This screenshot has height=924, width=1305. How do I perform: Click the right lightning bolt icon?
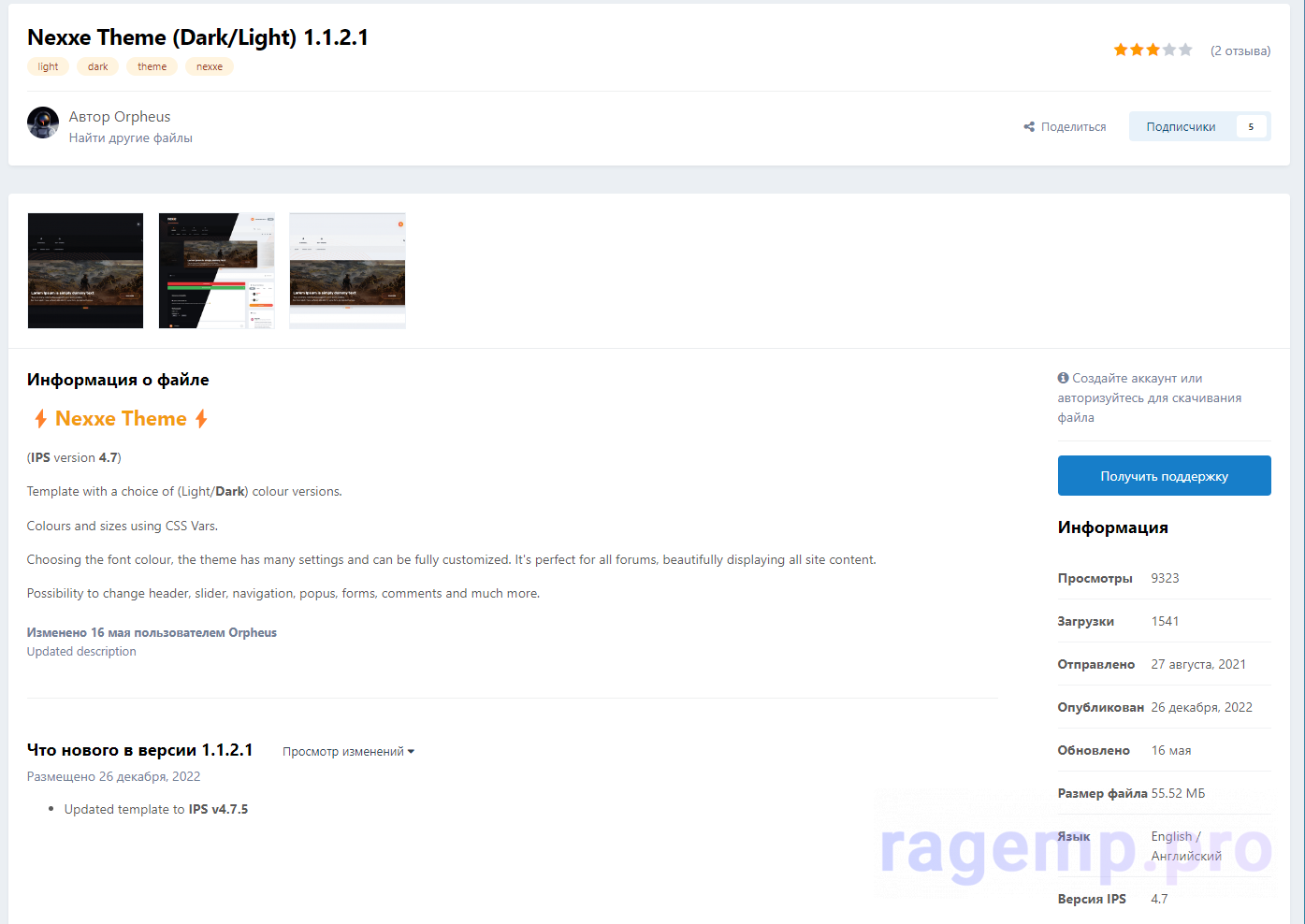(201, 419)
